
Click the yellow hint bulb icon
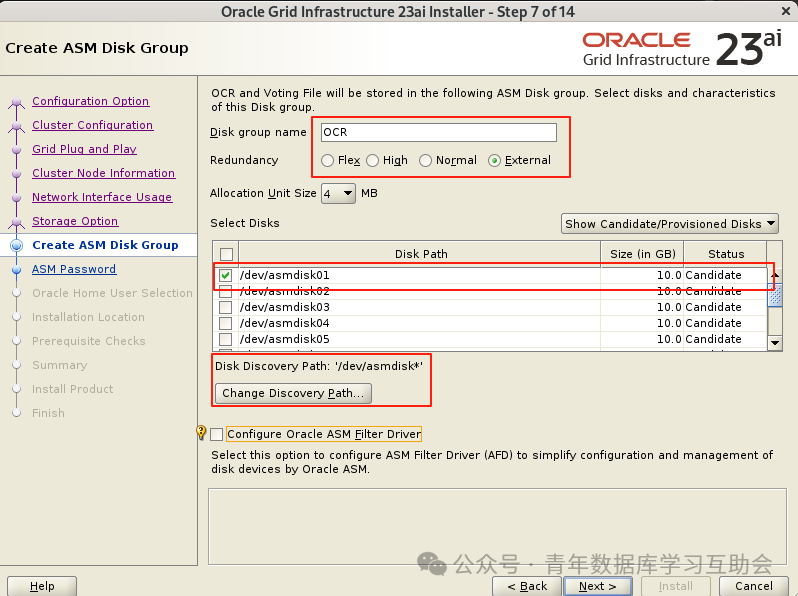(201, 433)
